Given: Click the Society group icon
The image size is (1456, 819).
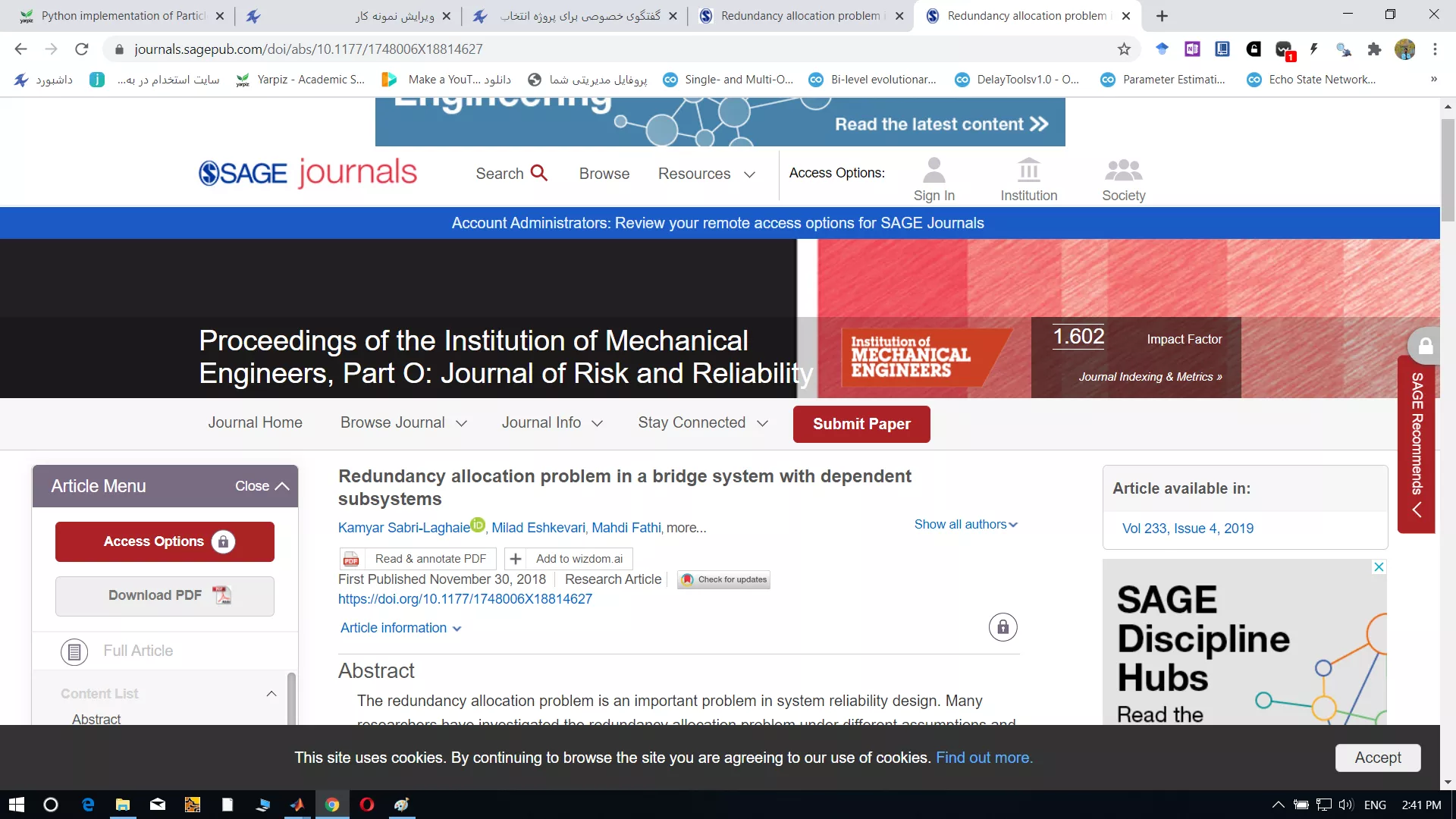Looking at the screenshot, I should pos(1124,170).
